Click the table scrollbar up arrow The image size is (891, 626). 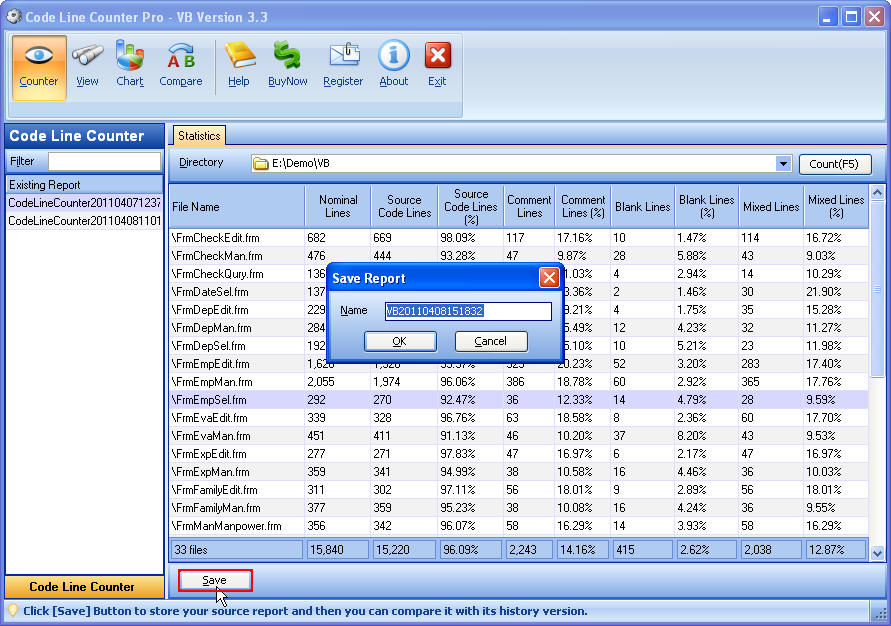877,193
